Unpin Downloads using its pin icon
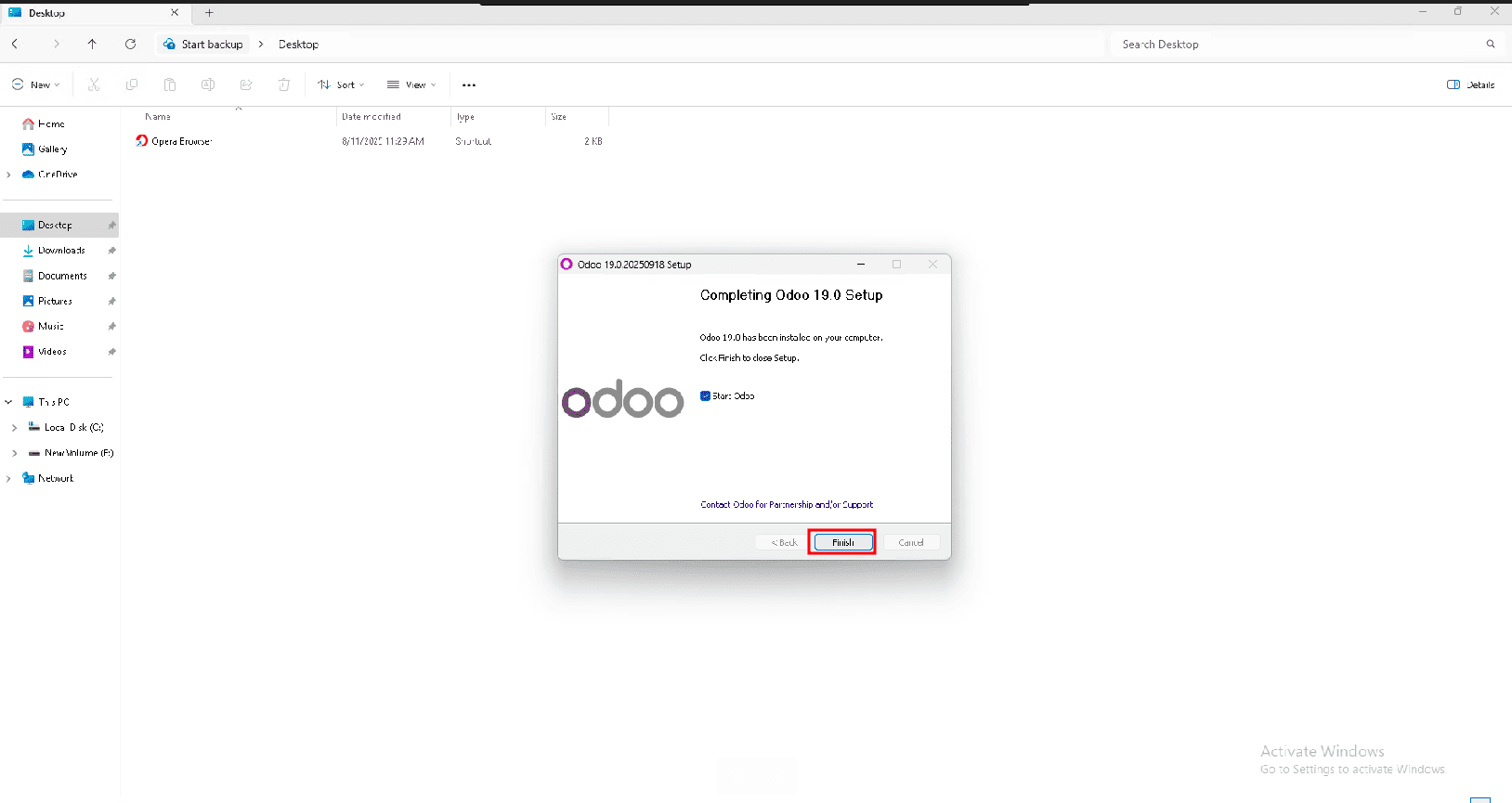Image resolution: width=1512 pixels, height=803 pixels. point(111,251)
